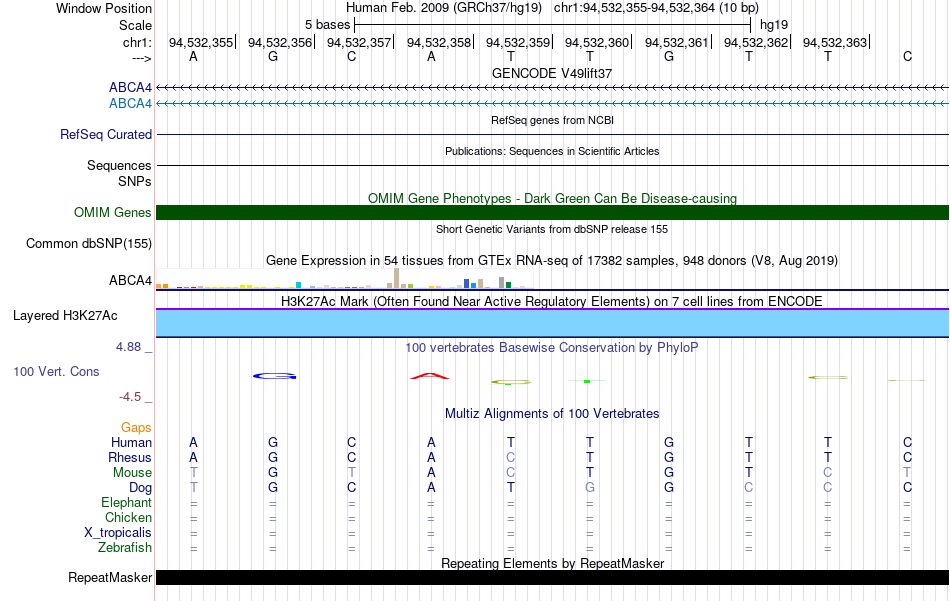
Task: Click the dark green OMIM Genes bar
Action: click(x=552, y=213)
